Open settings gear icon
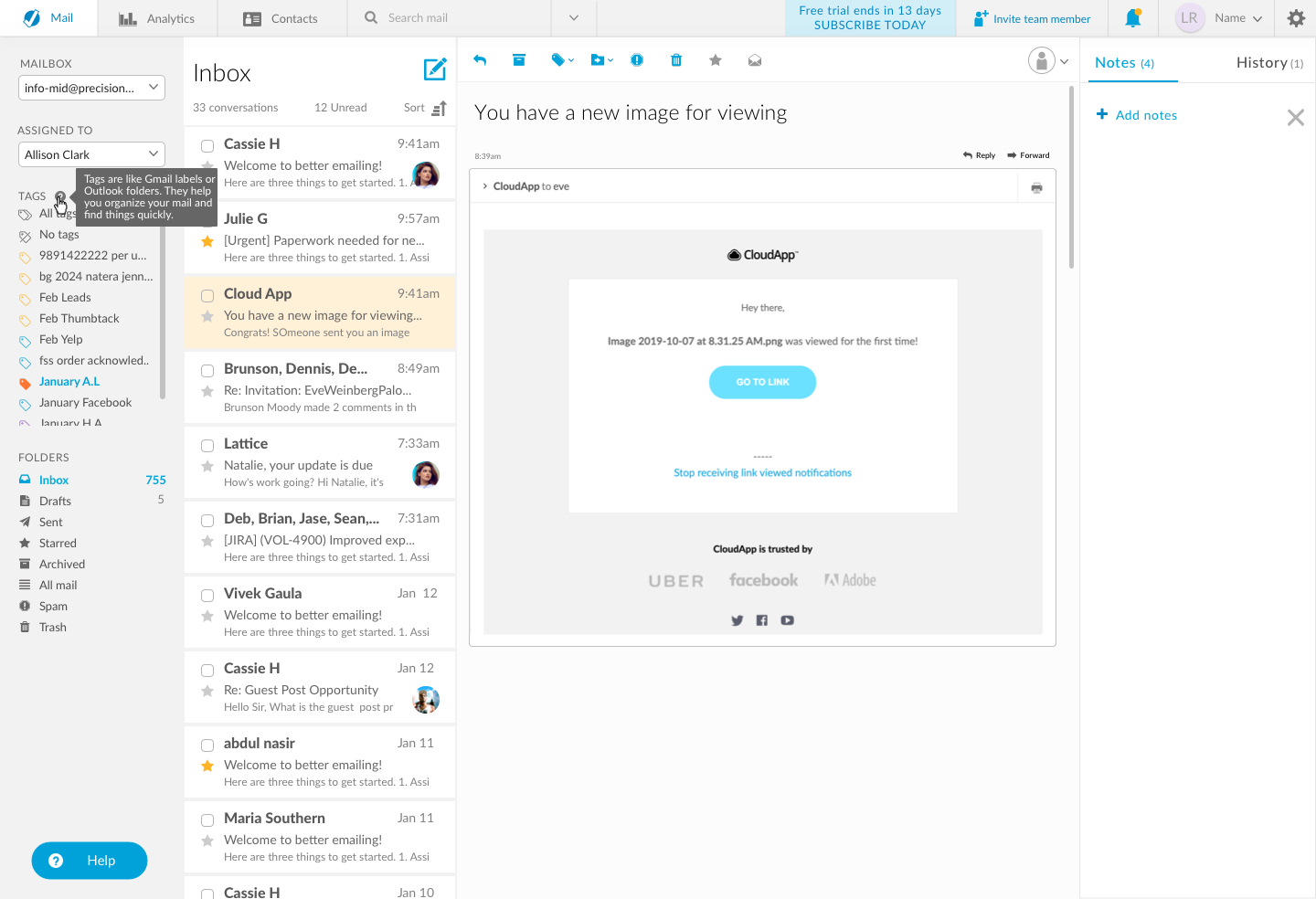The height and width of the screenshot is (899, 1316). pos(1296,18)
